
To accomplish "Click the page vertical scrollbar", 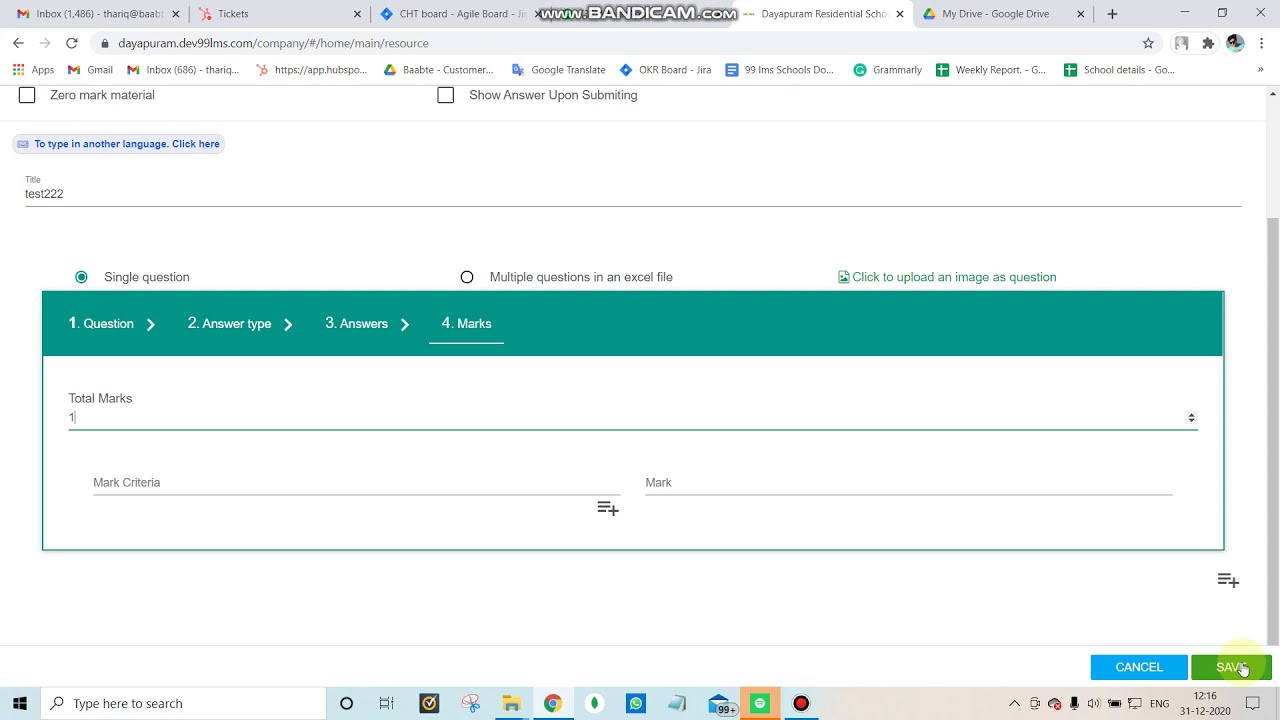I will coord(1272,430).
